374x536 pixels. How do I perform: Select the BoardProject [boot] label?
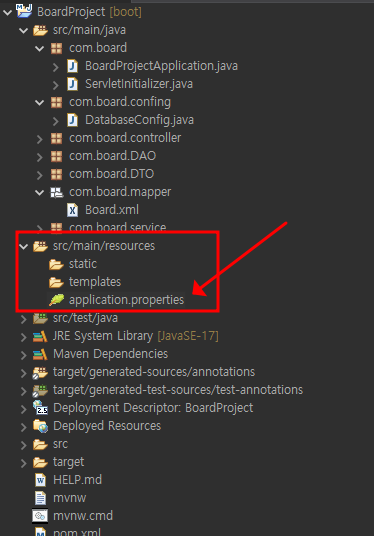pyautogui.click(x=89, y=12)
